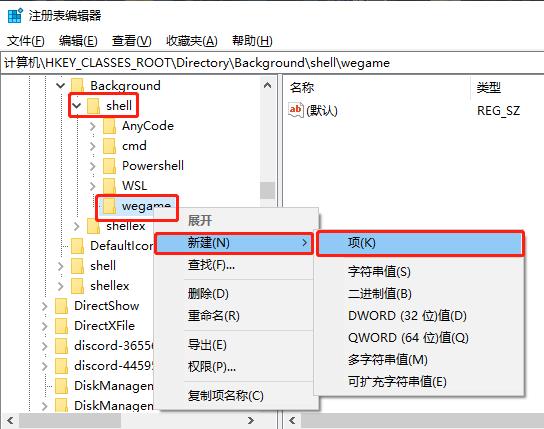544x429 pixels.
Task: Click the values pane scroll-left arrow
Action: [x=292, y=420]
